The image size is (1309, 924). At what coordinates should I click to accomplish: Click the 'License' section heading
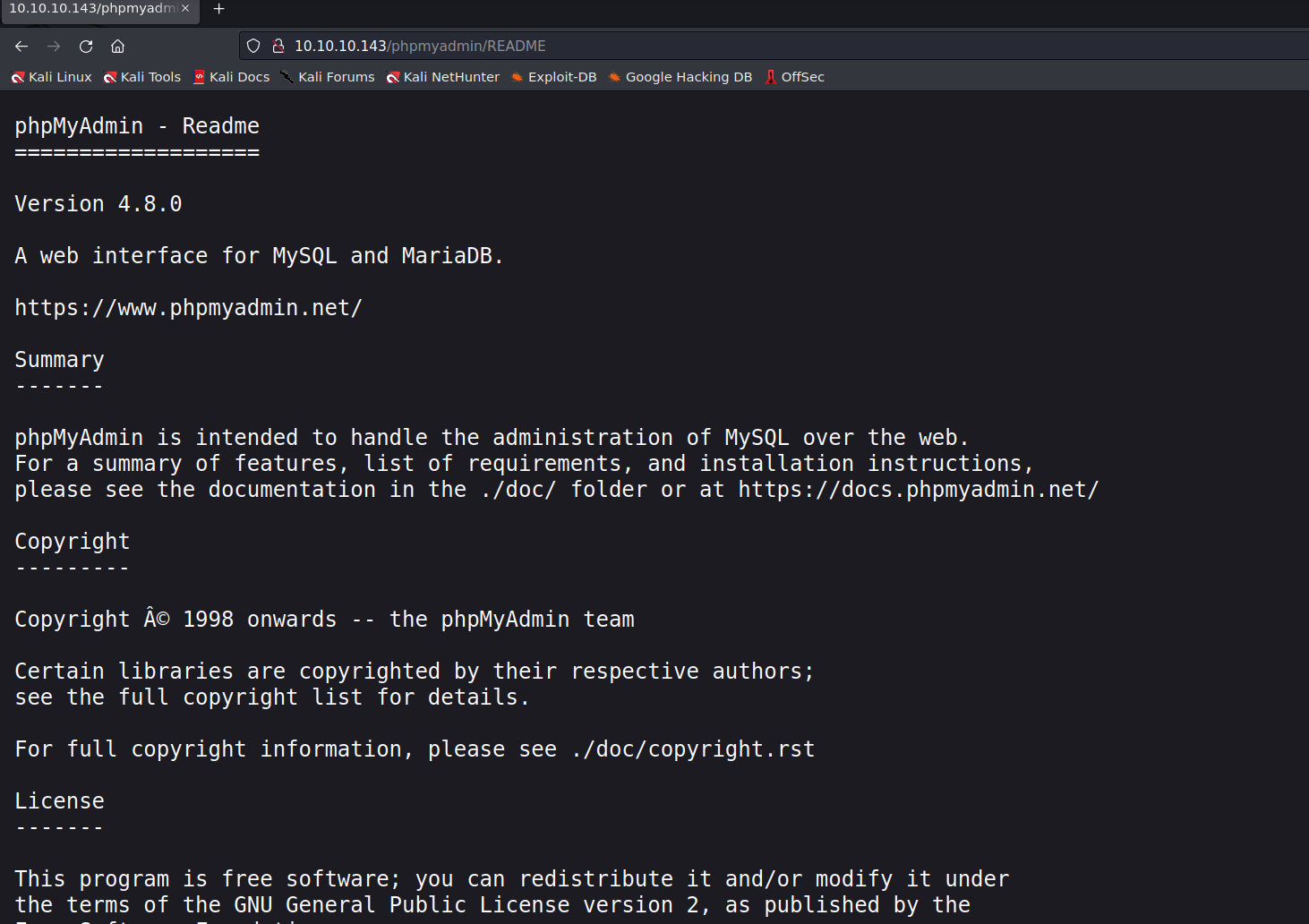point(59,801)
